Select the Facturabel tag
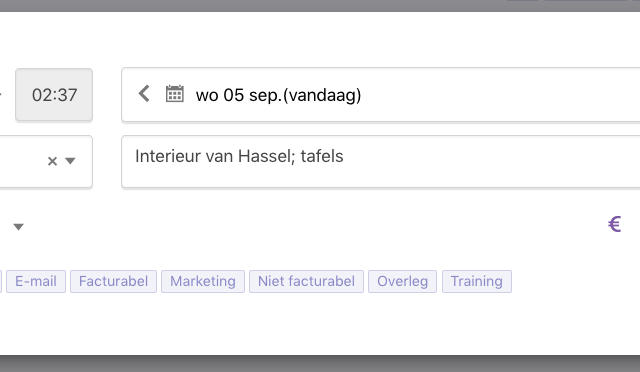The height and width of the screenshot is (372, 640). (x=113, y=281)
